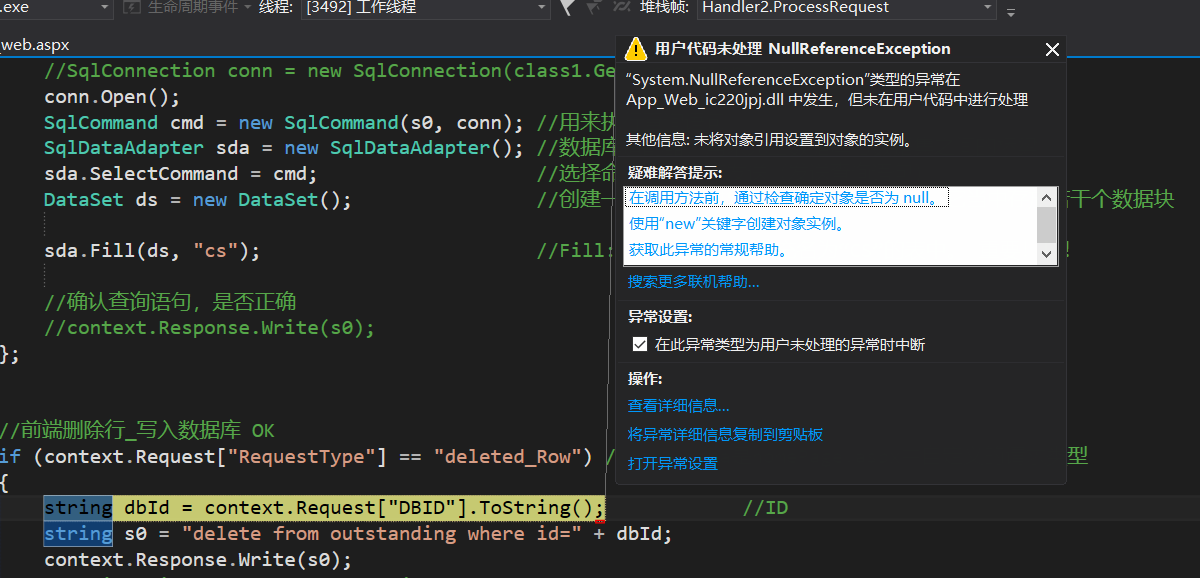Click tip 获取此异常的常规帮助

pyautogui.click(x=708, y=249)
